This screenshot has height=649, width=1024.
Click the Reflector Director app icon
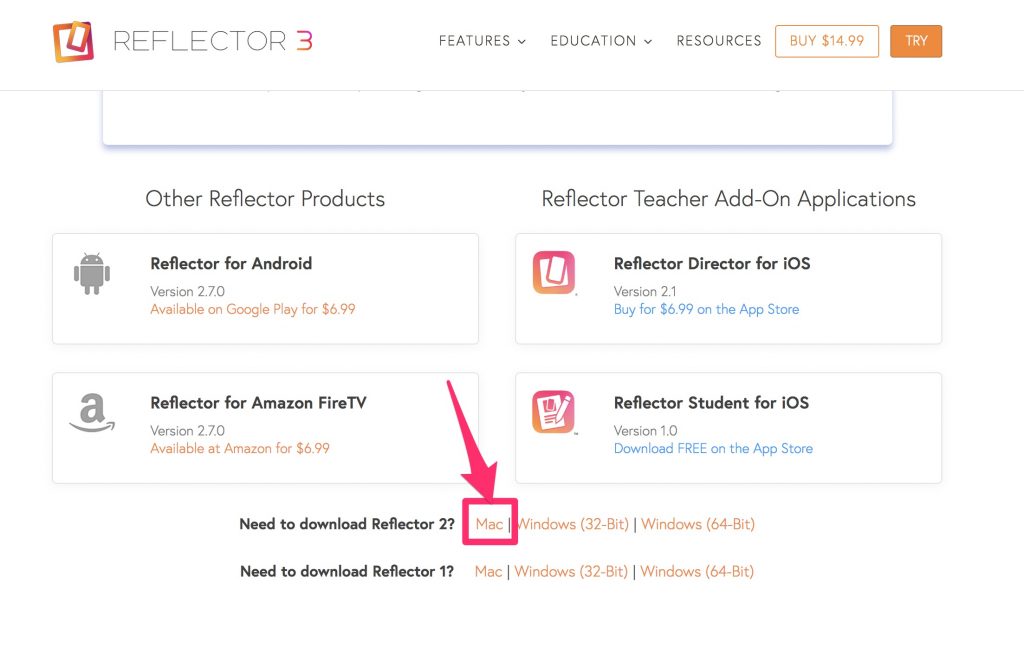coord(554,272)
